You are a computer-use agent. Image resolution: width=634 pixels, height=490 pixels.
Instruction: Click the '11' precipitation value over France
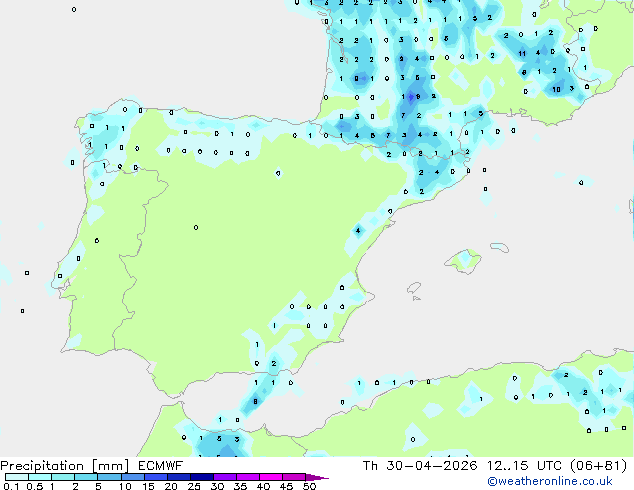point(522,53)
